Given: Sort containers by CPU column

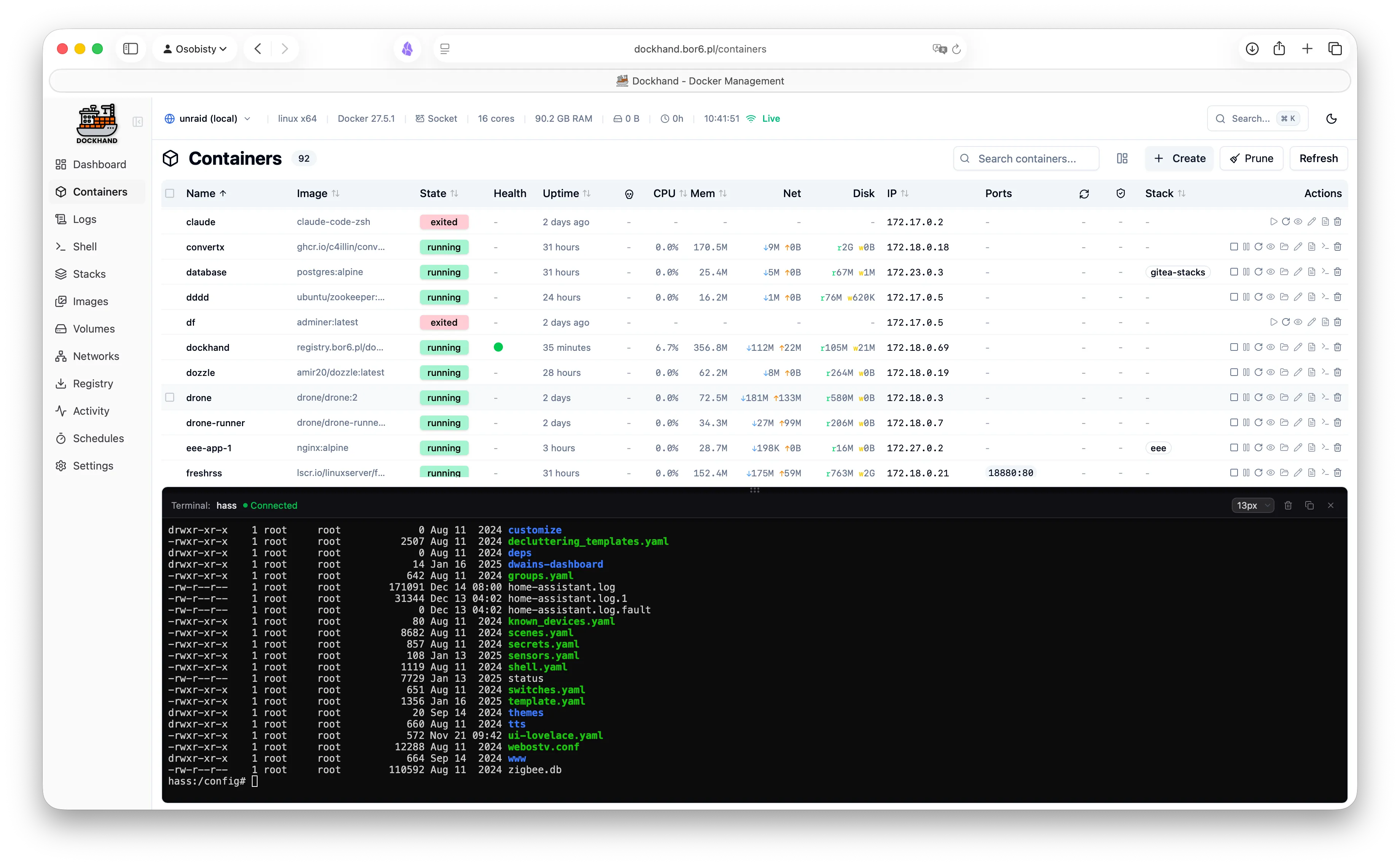Looking at the screenshot, I should pyautogui.click(x=665, y=194).
